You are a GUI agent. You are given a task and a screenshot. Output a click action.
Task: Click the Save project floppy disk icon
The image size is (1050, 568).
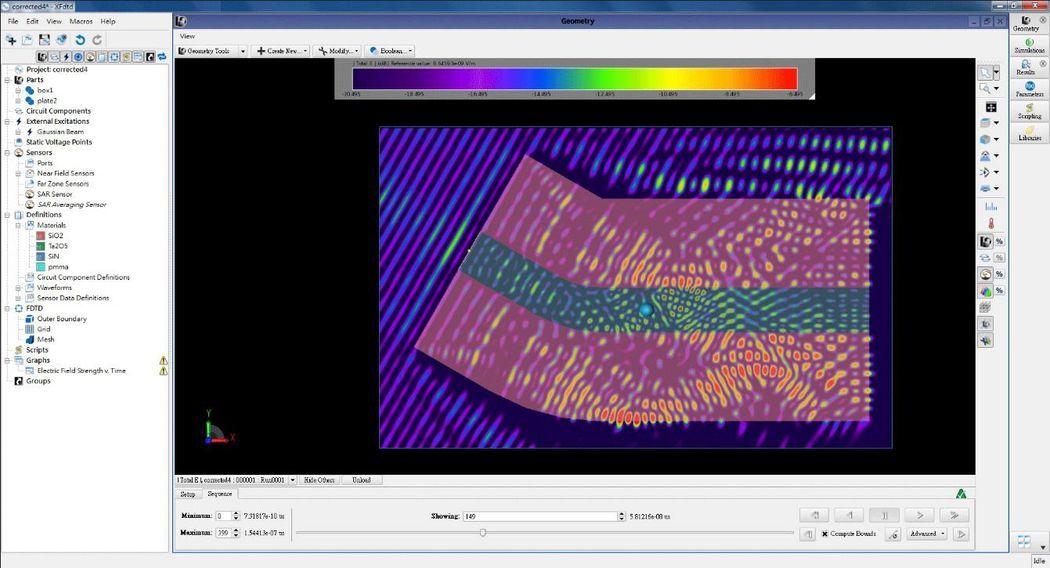pyautogui.click(x=44, y=40)
